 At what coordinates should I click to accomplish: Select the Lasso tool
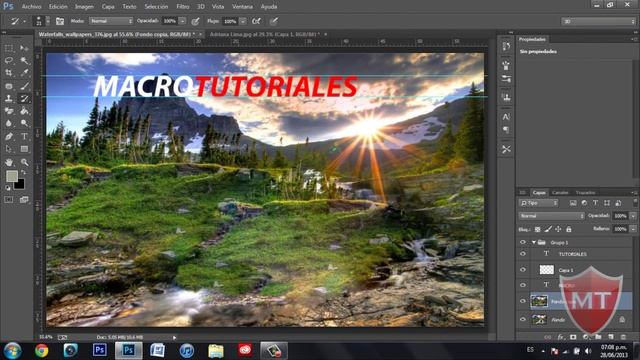[9, 61]
